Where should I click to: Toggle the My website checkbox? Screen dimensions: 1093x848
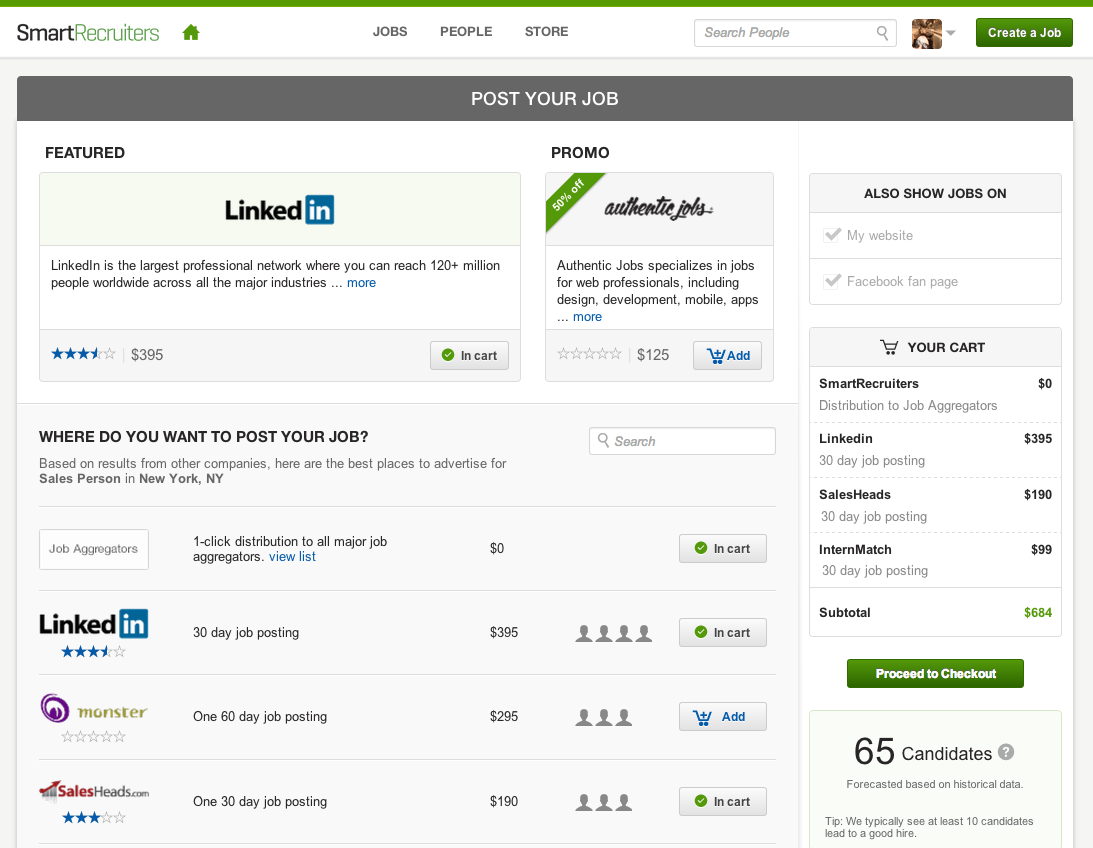[x=832, y=235]
